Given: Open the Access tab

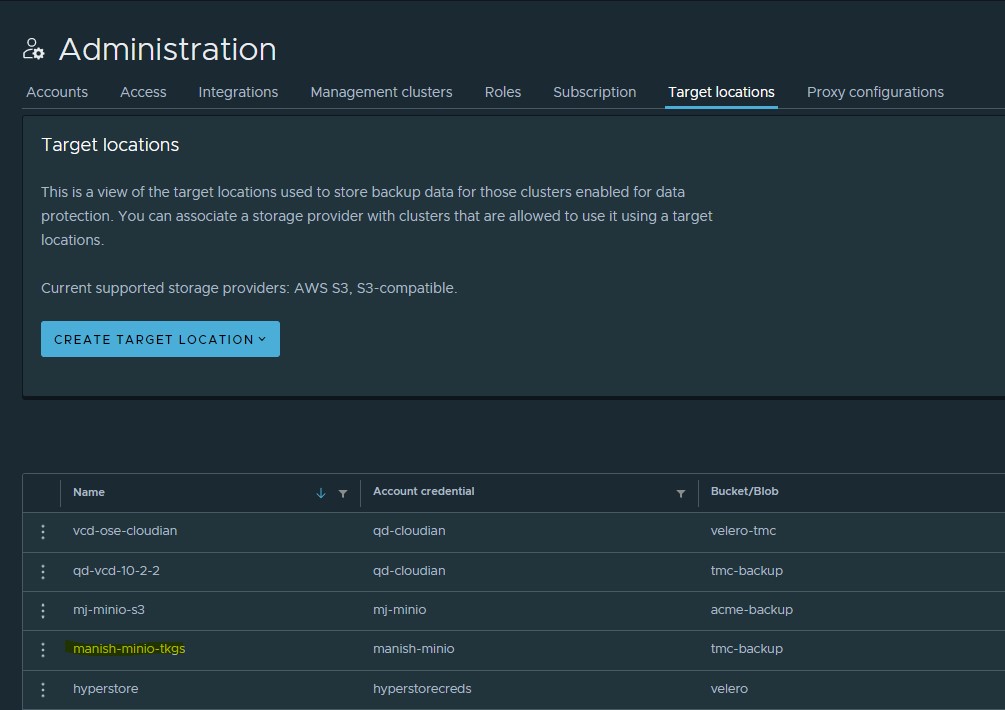Looking at the screenshot, I should pos(143,92).
